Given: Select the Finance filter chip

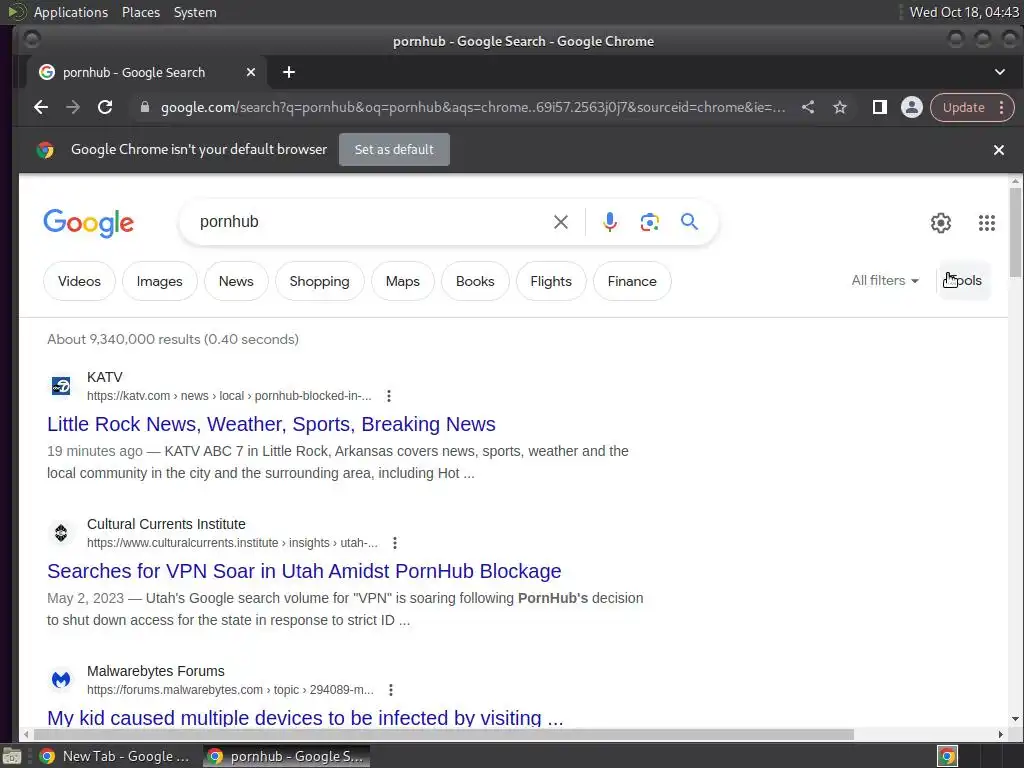Looking at the screenshot, I should pyautogui.click(x=632, y=281).
